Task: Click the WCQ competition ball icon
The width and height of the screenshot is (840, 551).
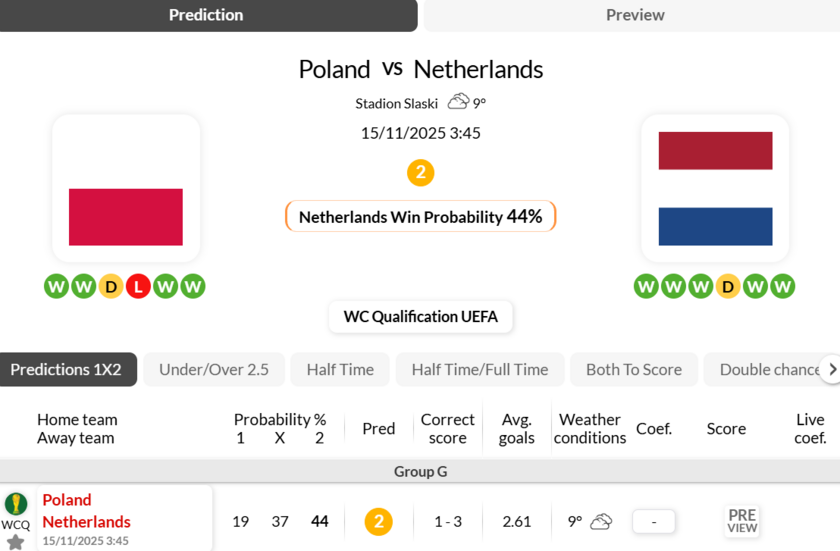Action: click(16, 504)
